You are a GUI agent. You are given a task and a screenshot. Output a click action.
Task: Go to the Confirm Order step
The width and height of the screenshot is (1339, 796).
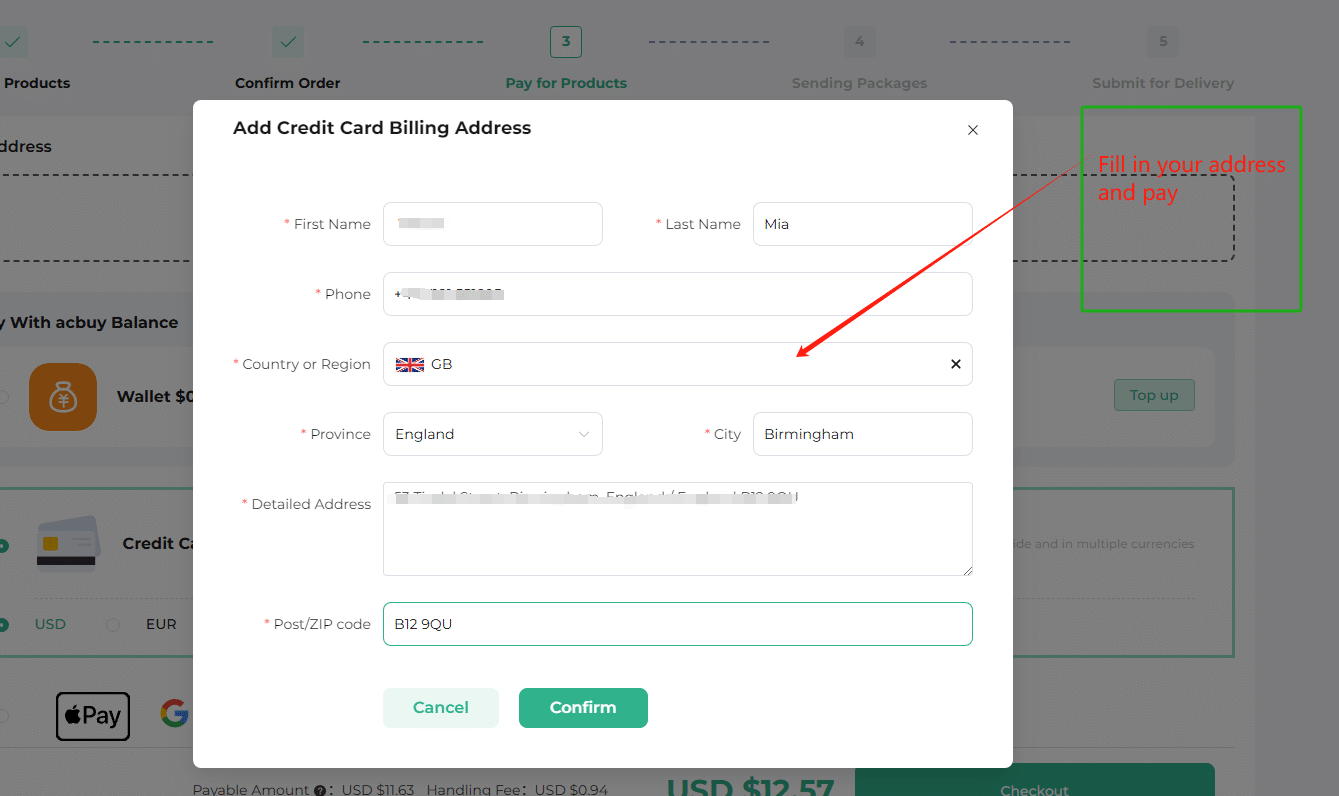click(x=288, y=83)
